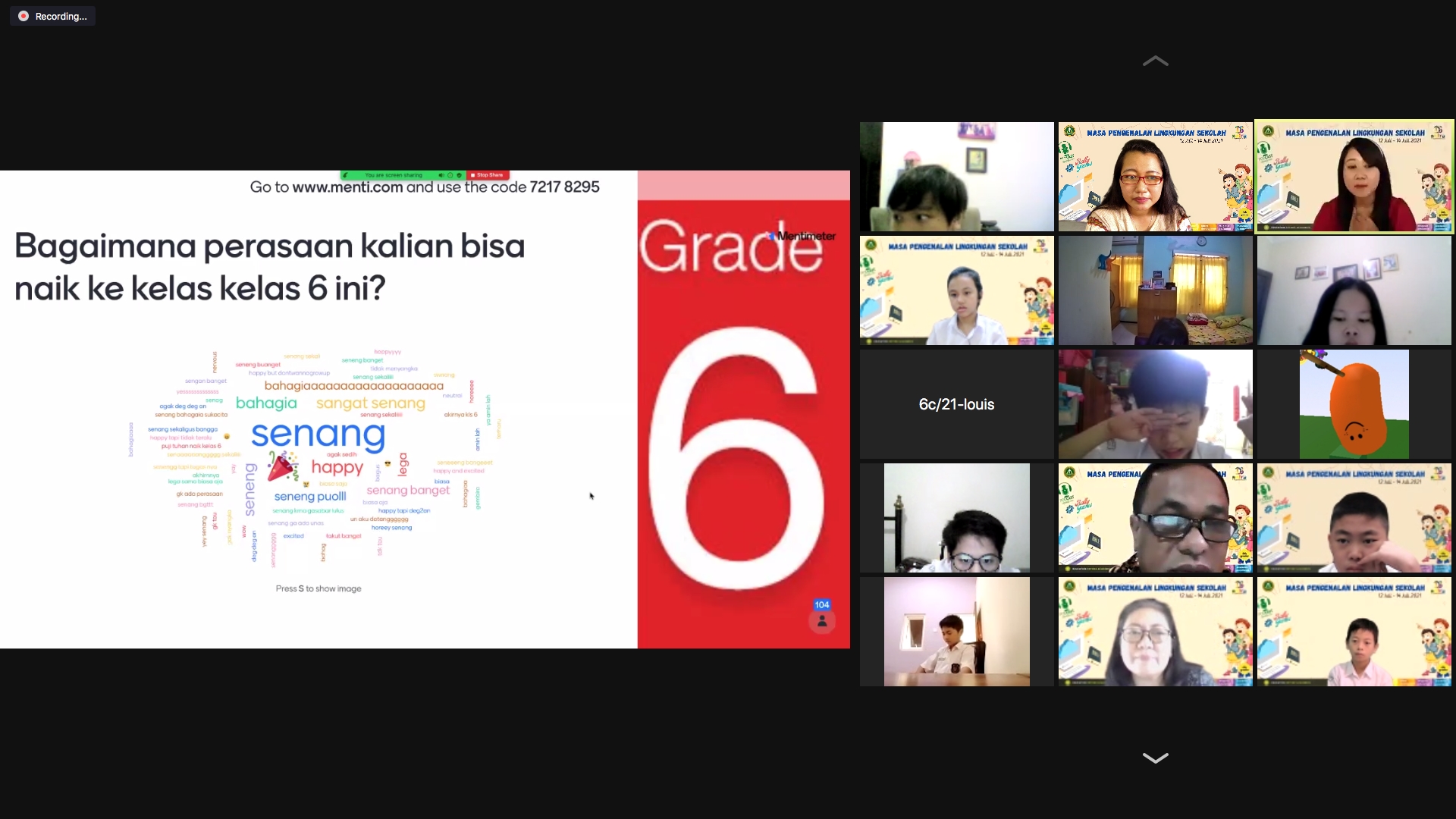Click the circular sharing status icon
Screen dimensions: 1456x819
450,175
